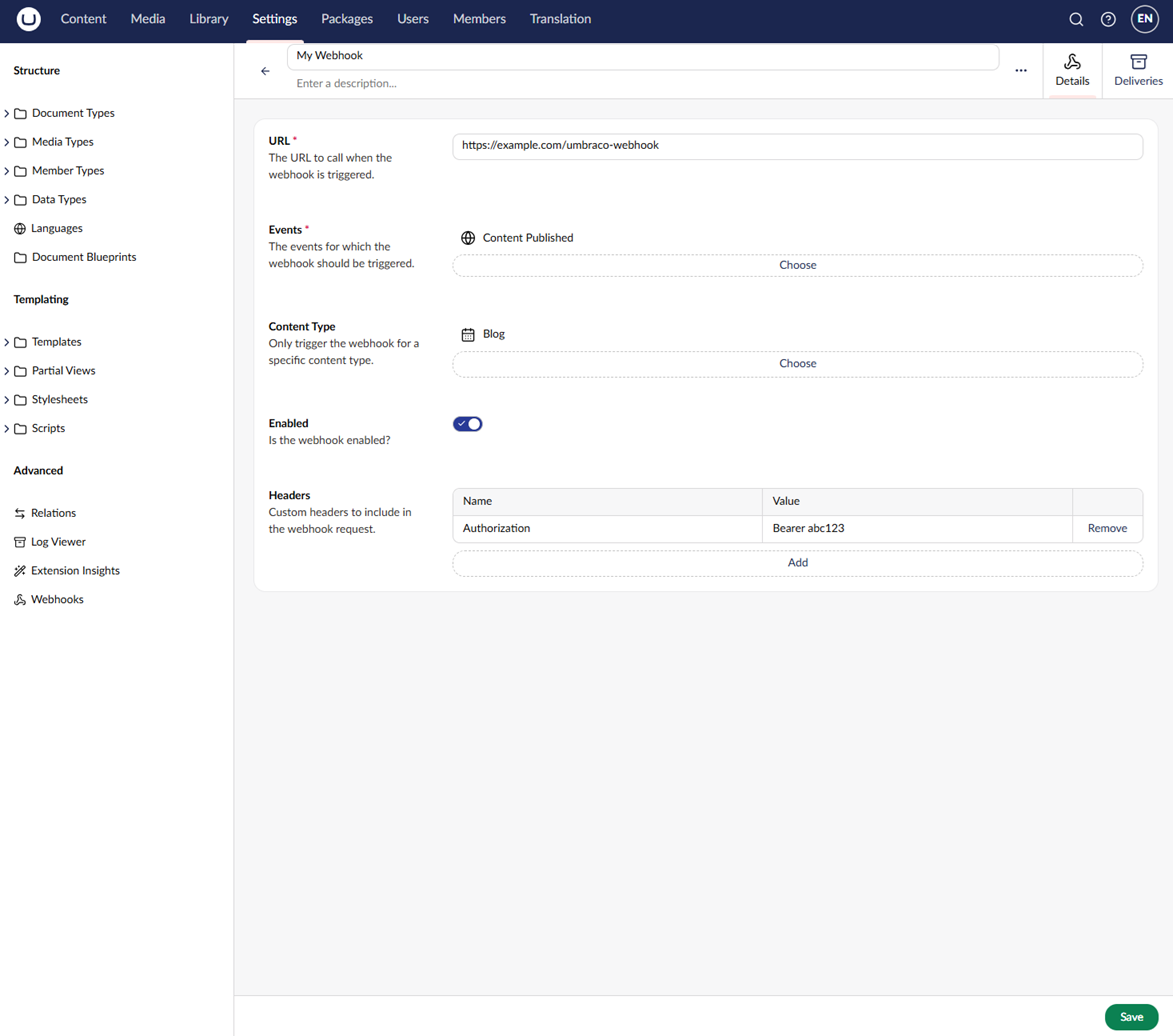Click the Relations arrows icon
The width and height of the screenshot is (1173, 1036).
pos(20,513)
